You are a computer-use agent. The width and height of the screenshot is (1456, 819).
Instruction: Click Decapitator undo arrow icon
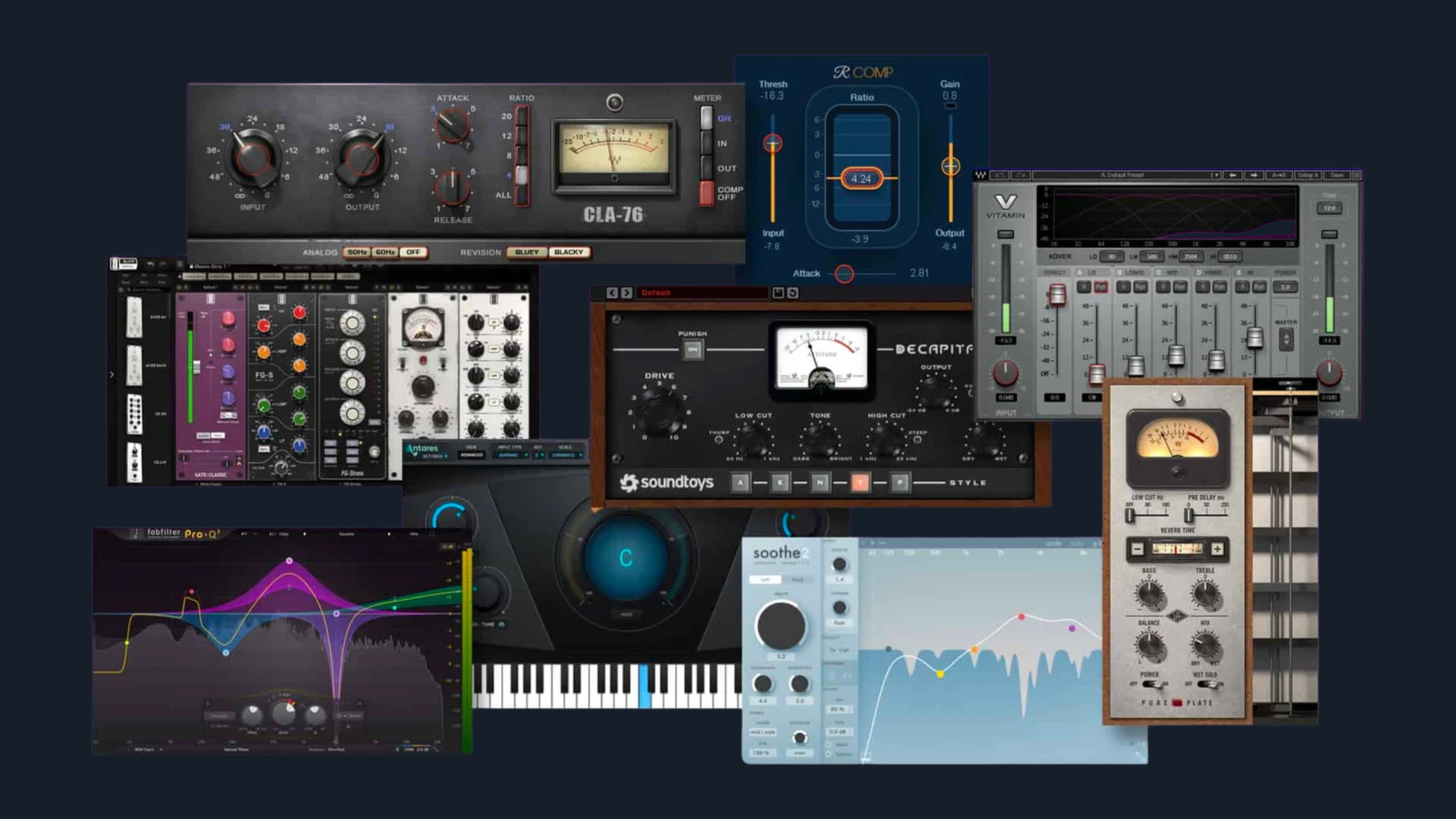(793, 293)
